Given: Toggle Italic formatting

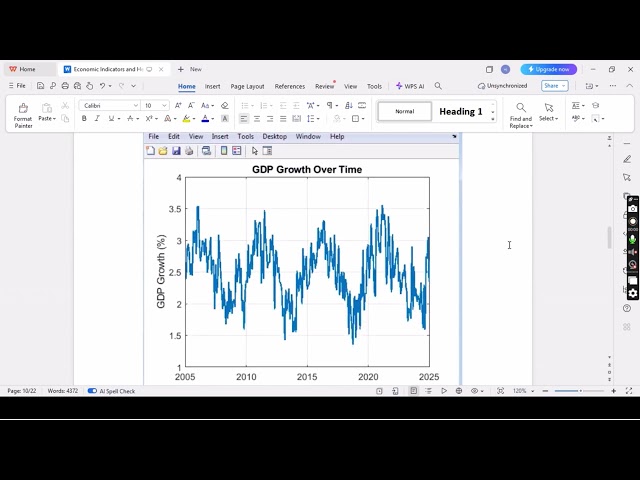Looking at the screenshot, I should 97,119.
